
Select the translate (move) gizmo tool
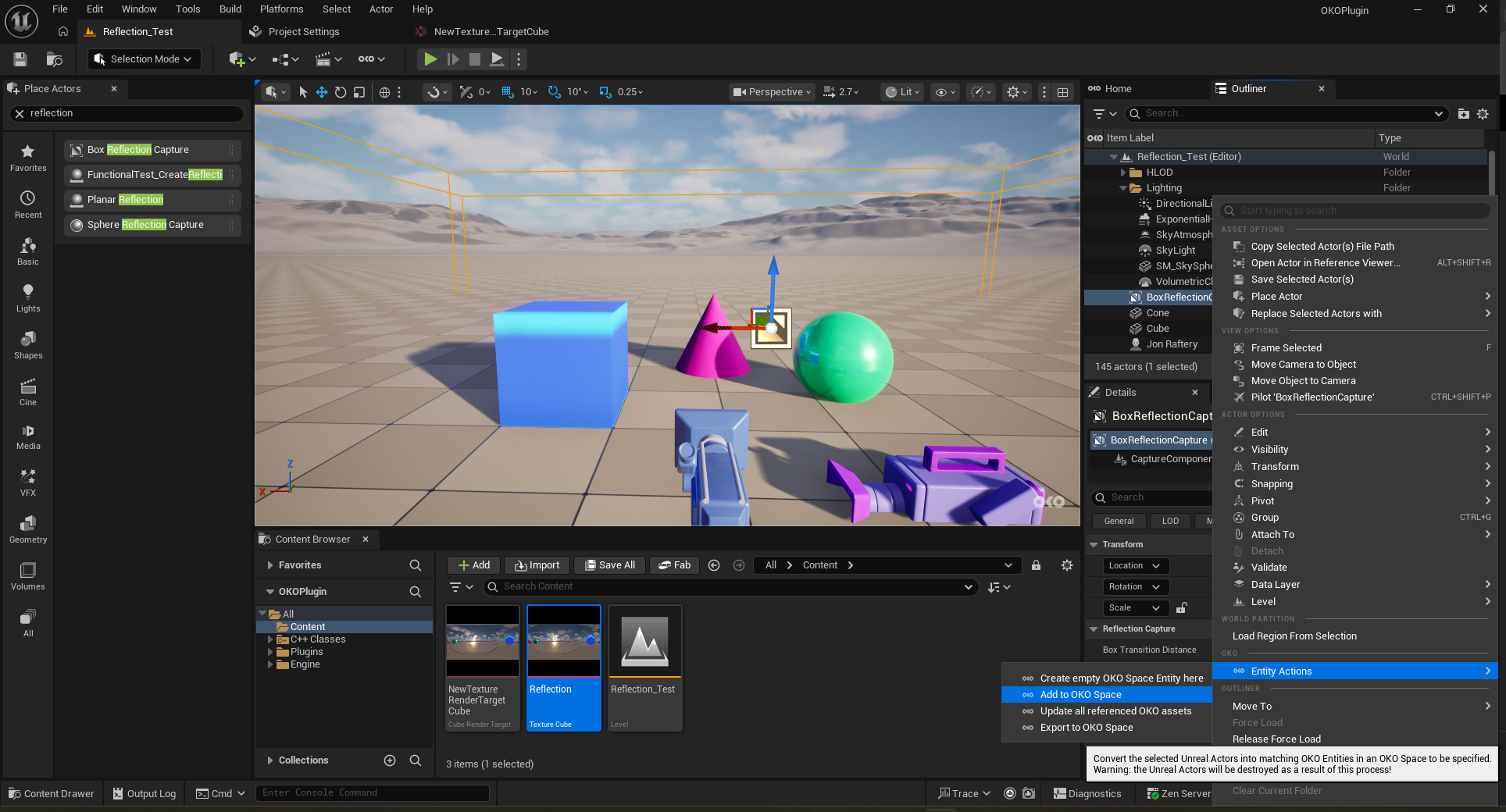tap(322, 92)
